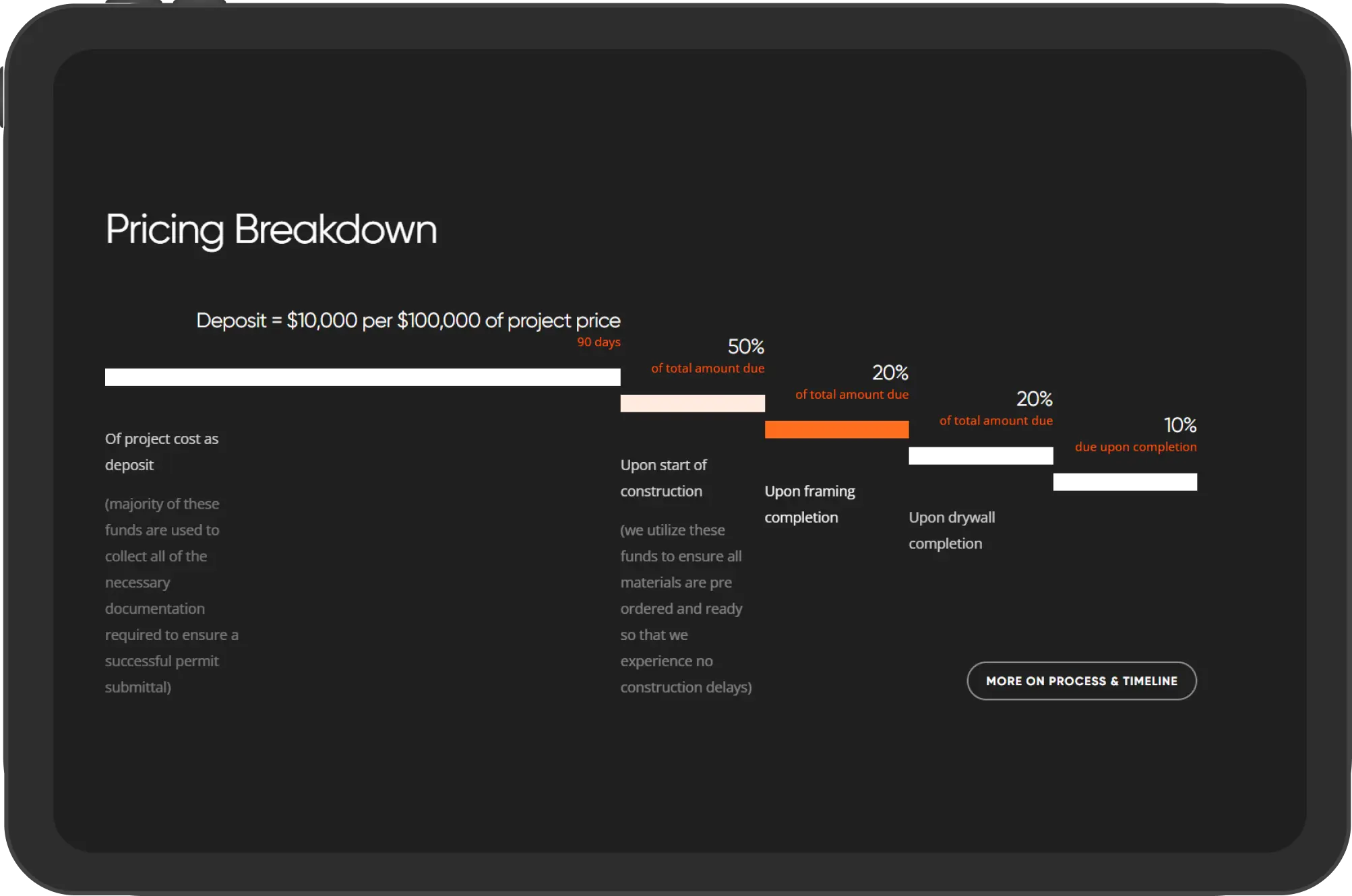Image resolution: width=1352 pixels, height=896 pixels.
Task: Click 'Upon framing completion' text
Action: [809, 504]
